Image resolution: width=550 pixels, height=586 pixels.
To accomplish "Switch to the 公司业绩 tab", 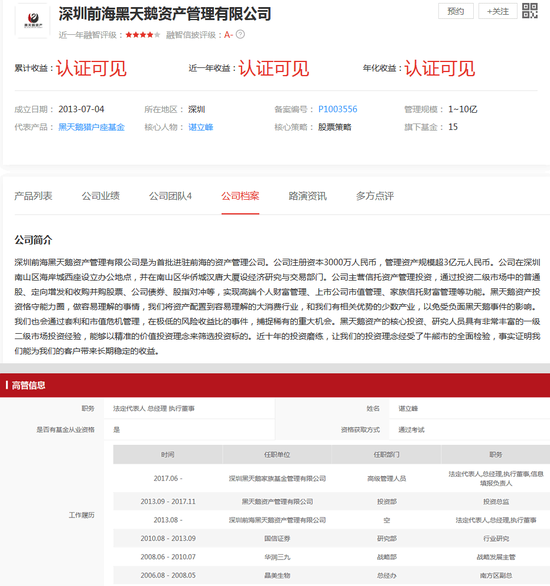I will [x=101, y=196].
